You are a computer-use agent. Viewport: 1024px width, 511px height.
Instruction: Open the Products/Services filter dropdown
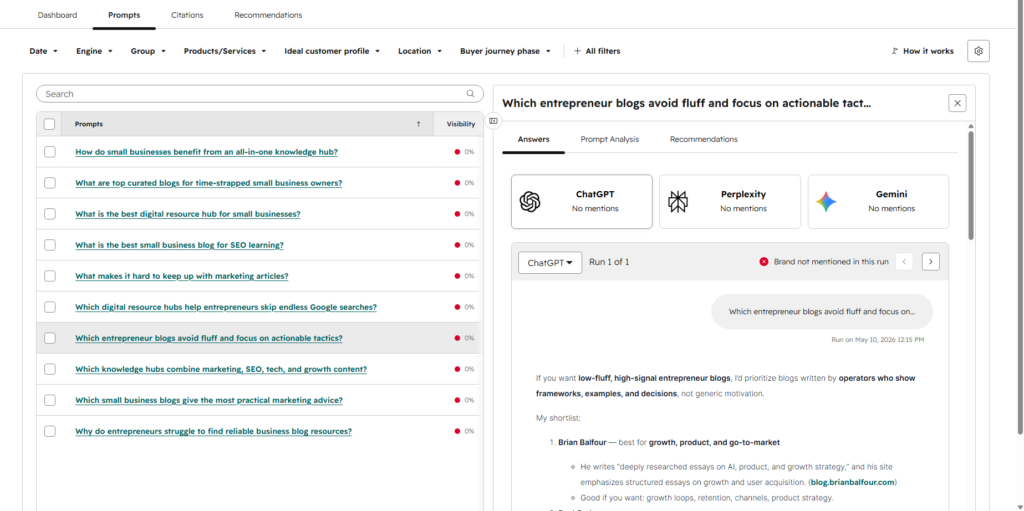[225, 51]
